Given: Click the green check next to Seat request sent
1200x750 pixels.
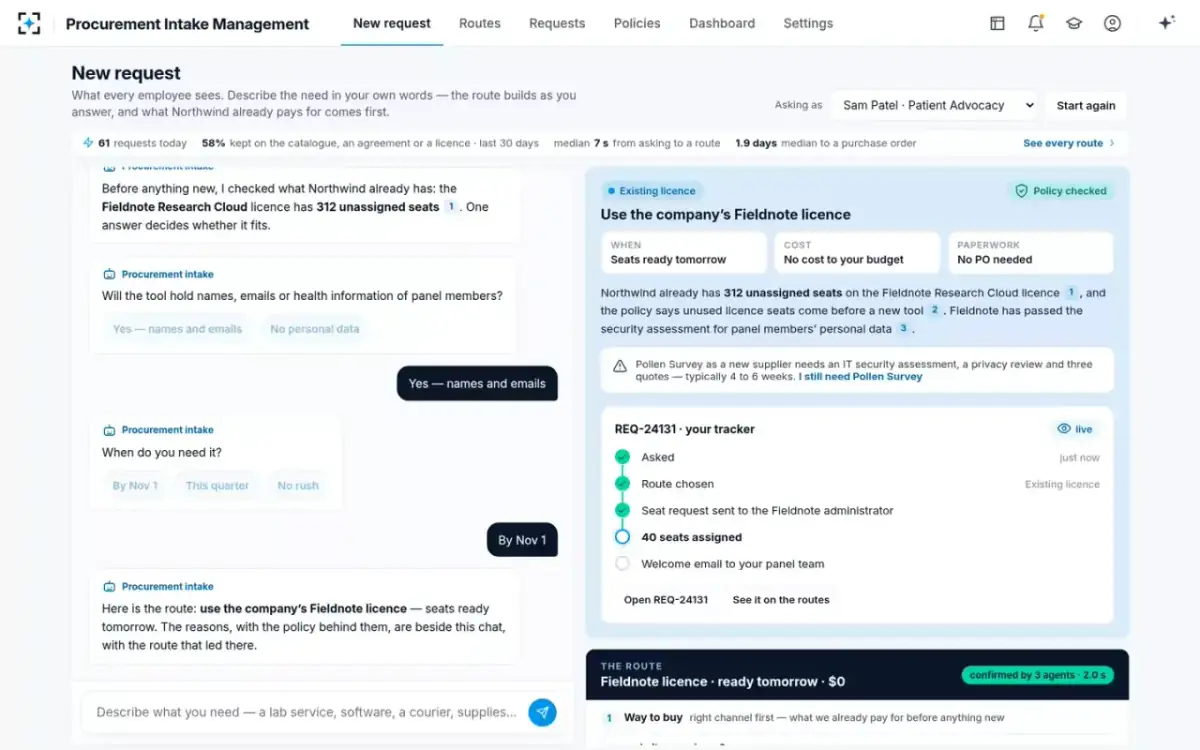Looking at the screenshot, I should (623, 510).
